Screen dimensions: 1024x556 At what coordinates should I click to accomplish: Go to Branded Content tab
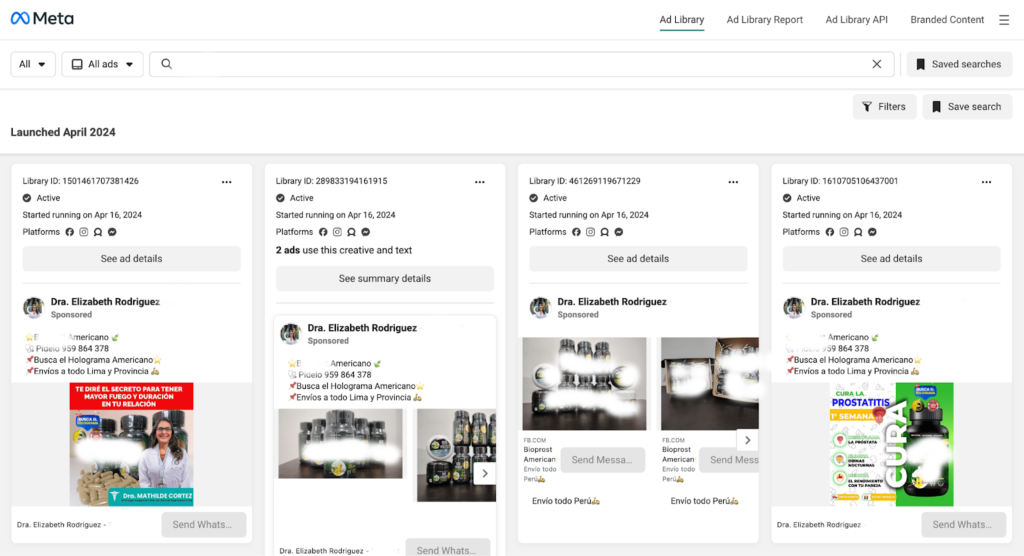point(947,20)
